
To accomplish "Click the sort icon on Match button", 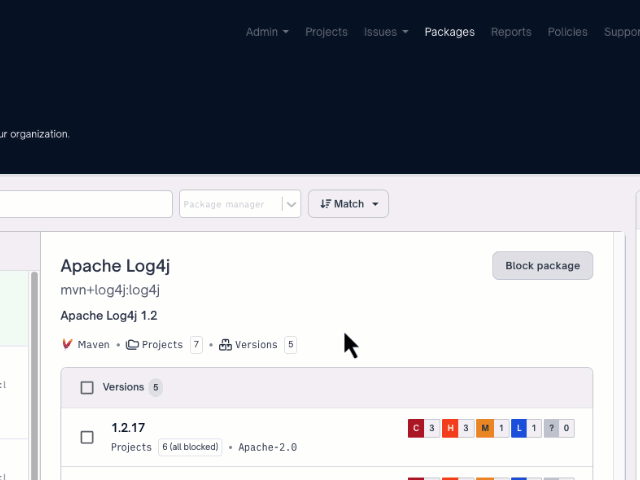I will [325, 204].
